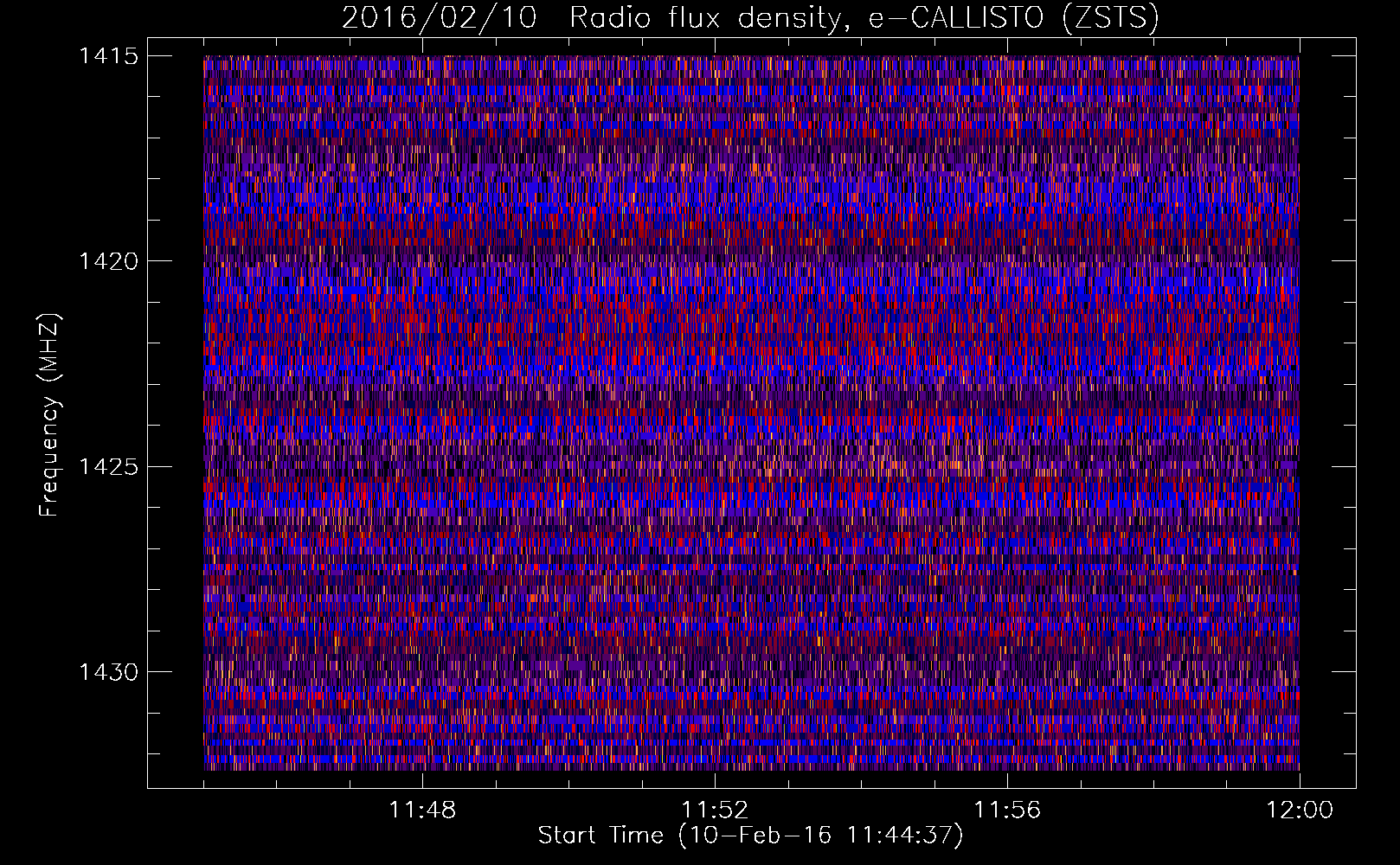Click the 'Frequency (MHZ)' y-axis label
The image size is (1400, 865).
point(49,415)
